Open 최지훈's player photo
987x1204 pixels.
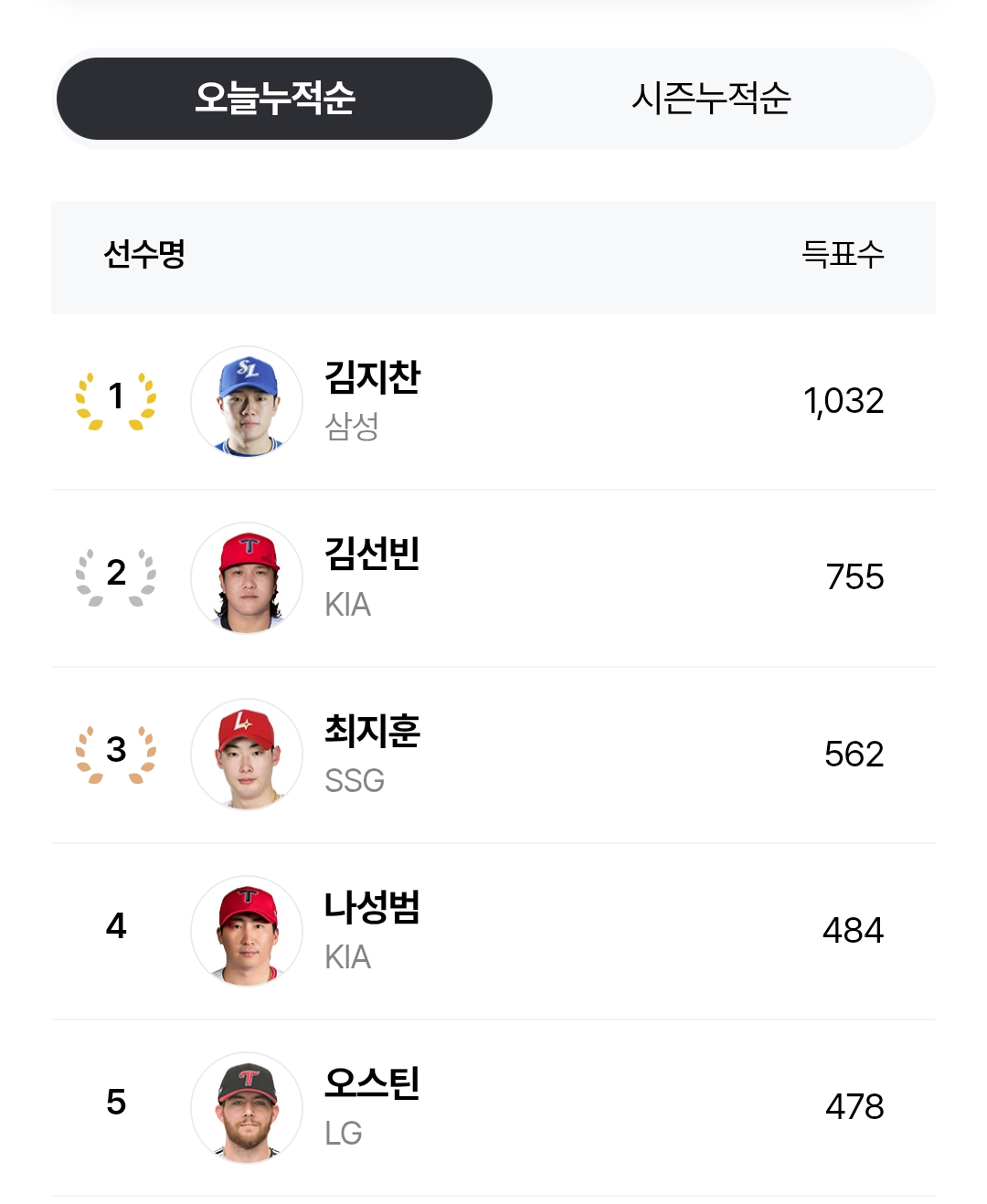tap(247, 754)
